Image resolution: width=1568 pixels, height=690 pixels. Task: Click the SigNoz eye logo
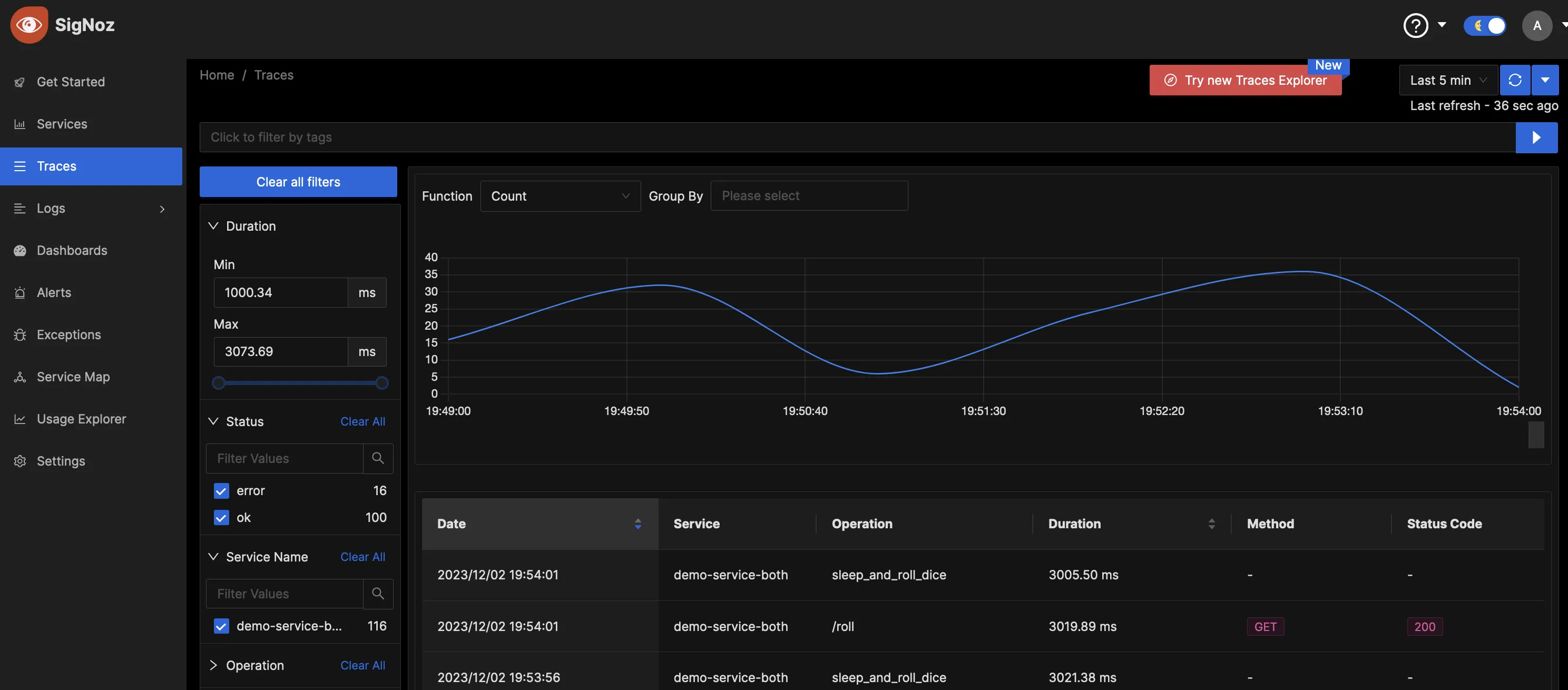(28, 25)
